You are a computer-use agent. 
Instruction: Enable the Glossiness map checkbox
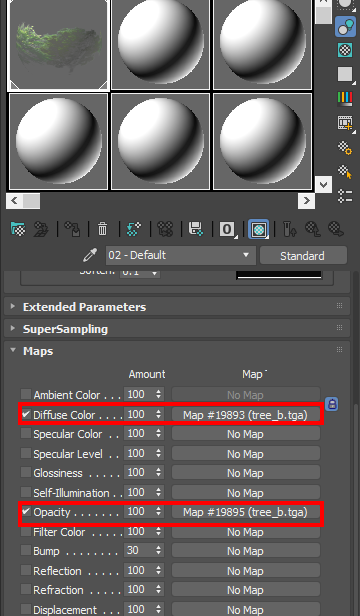pyautogui.click(x=26, y=472)
